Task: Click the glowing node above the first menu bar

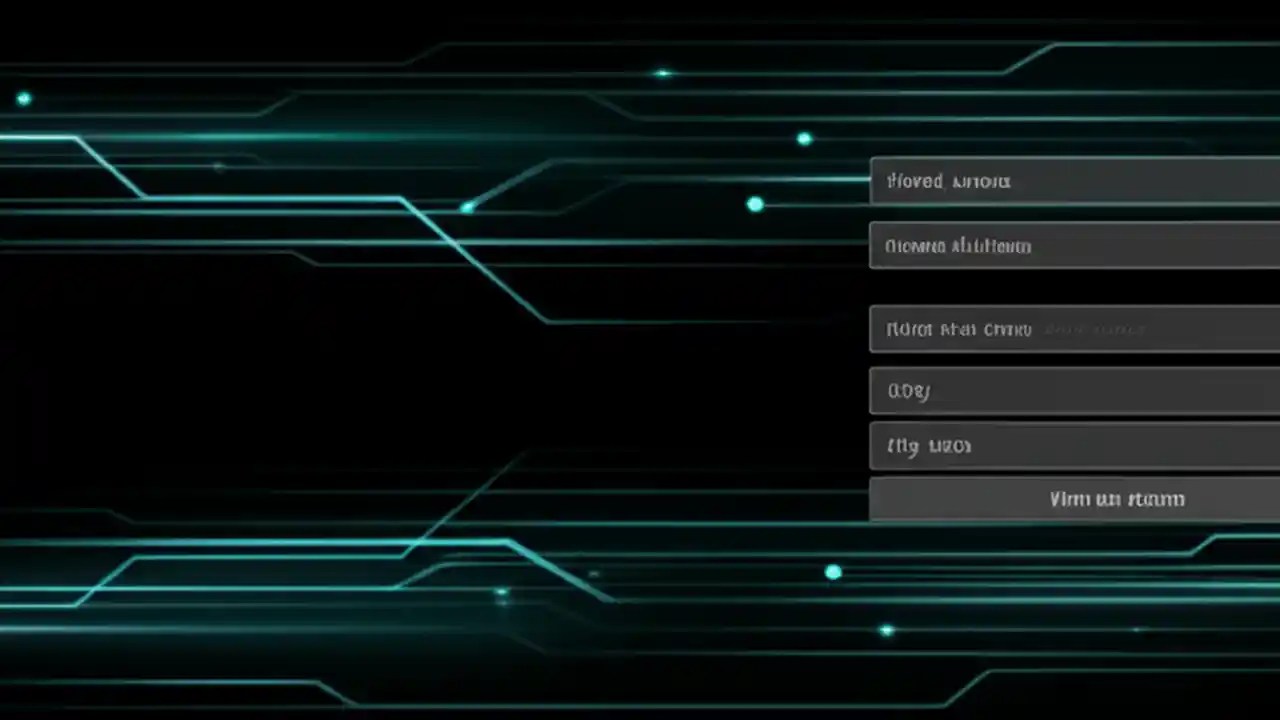Action: (805, 139)
